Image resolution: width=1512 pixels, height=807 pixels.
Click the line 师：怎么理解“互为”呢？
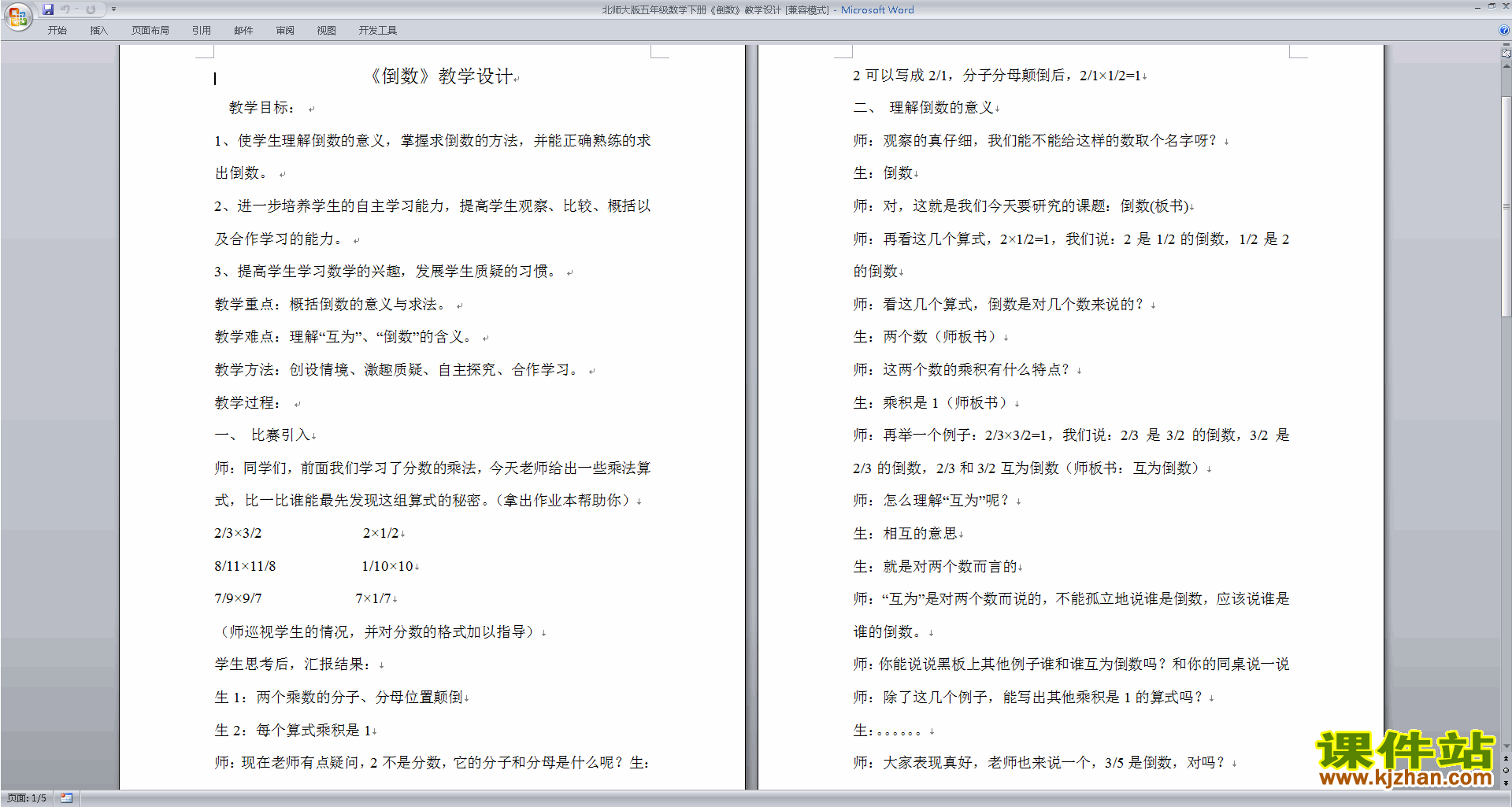pyautogui.click(x=933, y=501)
